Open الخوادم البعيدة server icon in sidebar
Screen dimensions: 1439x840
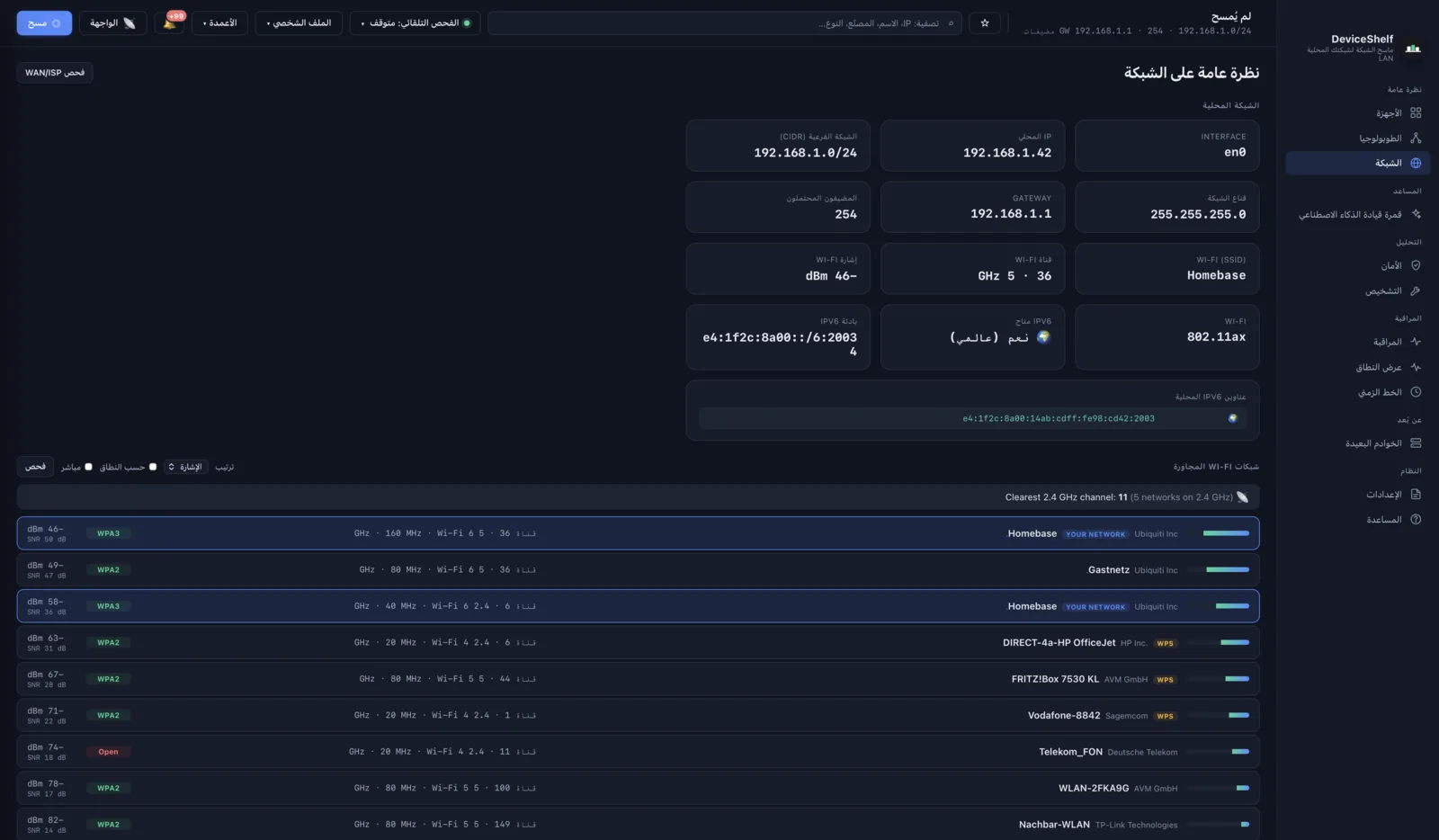1416,443
